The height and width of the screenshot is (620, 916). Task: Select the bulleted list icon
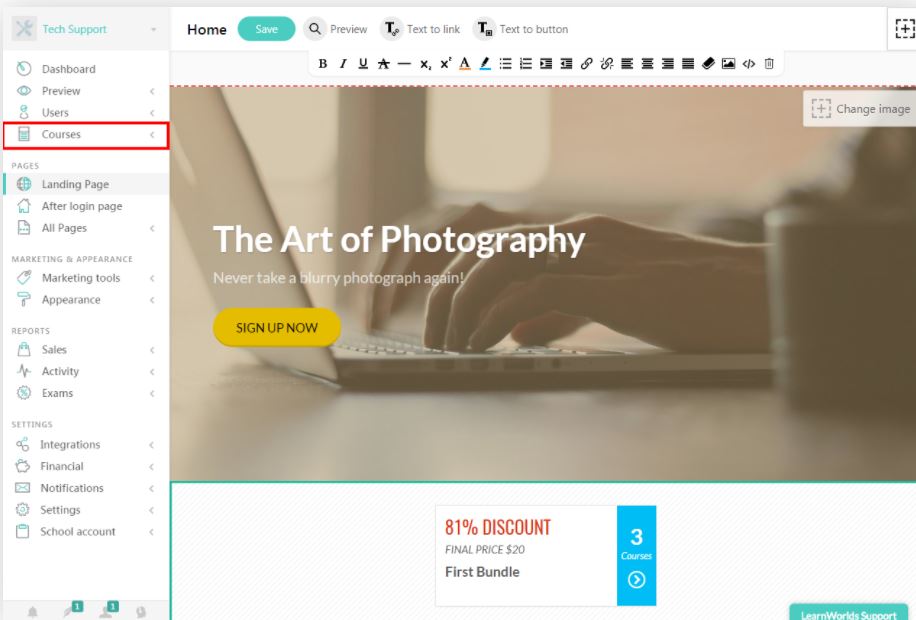(505, 64)
